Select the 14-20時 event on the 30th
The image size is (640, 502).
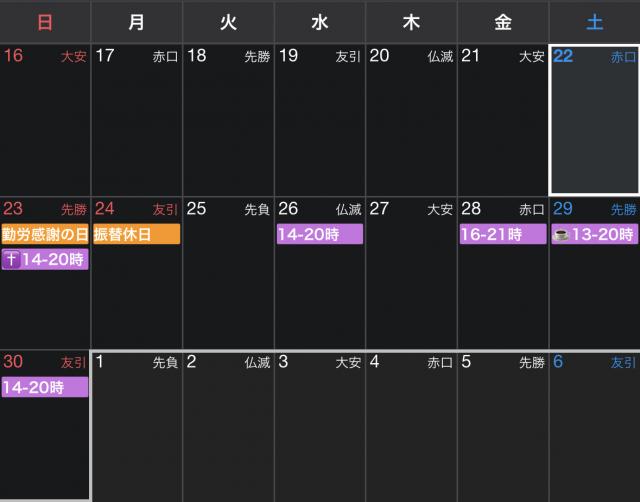click(x=45, y=387)
